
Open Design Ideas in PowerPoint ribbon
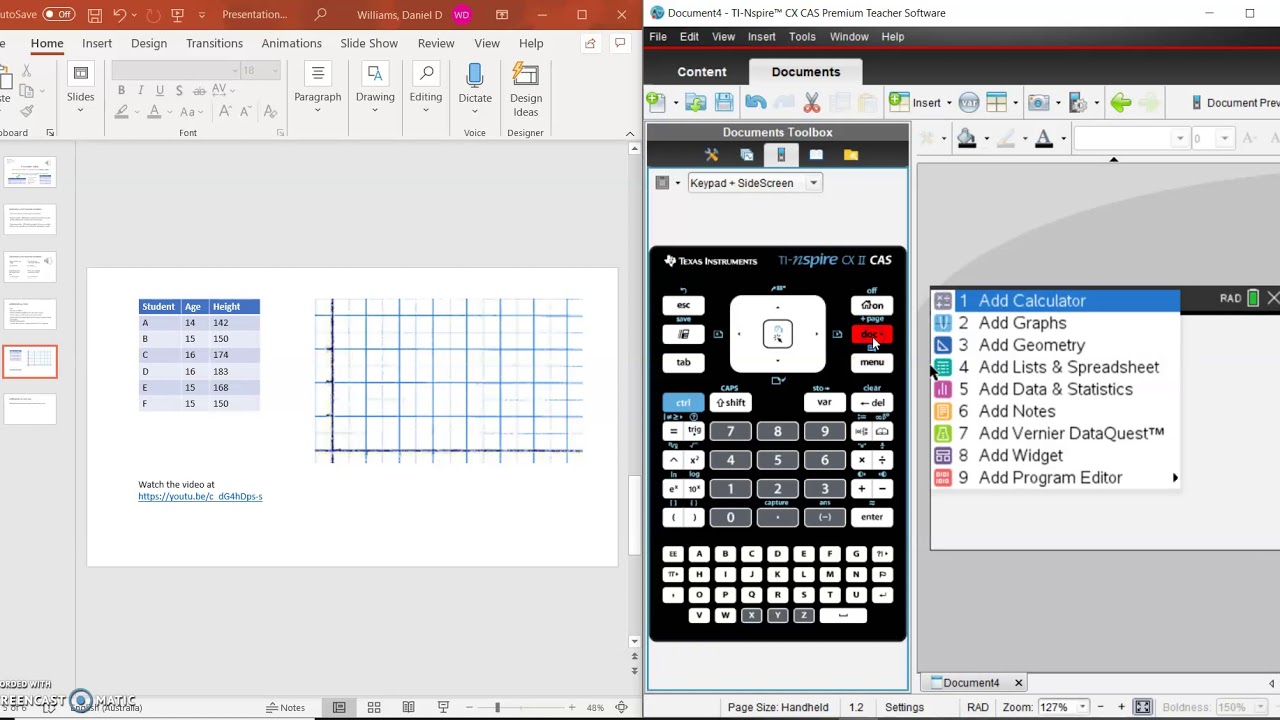click(526, 90)
